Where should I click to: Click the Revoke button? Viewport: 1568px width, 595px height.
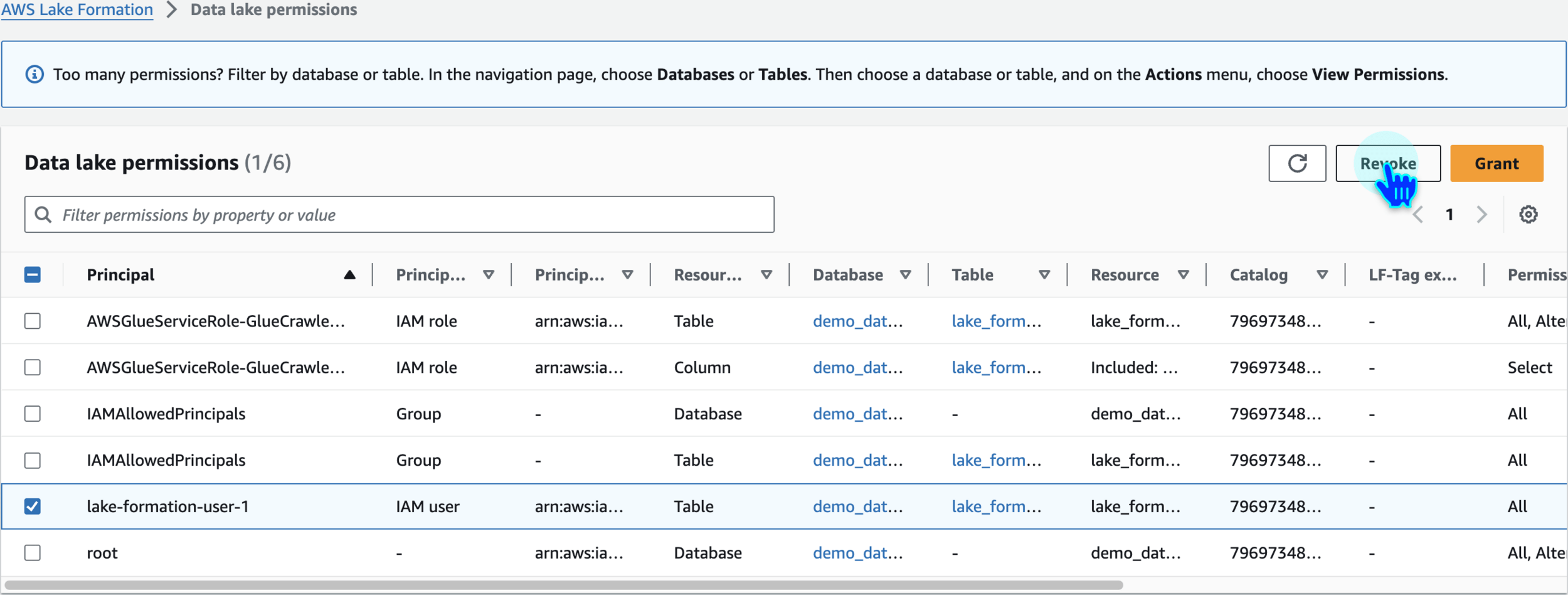point(1388,163)
